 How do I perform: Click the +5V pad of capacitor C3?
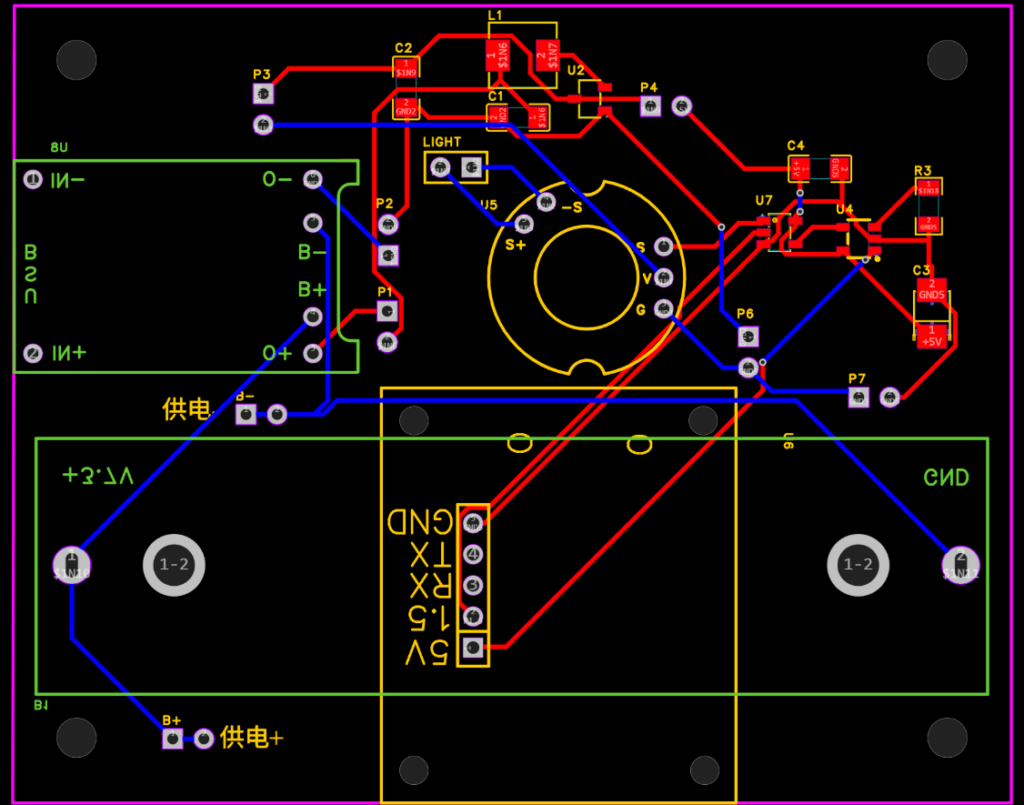point(932,336)
